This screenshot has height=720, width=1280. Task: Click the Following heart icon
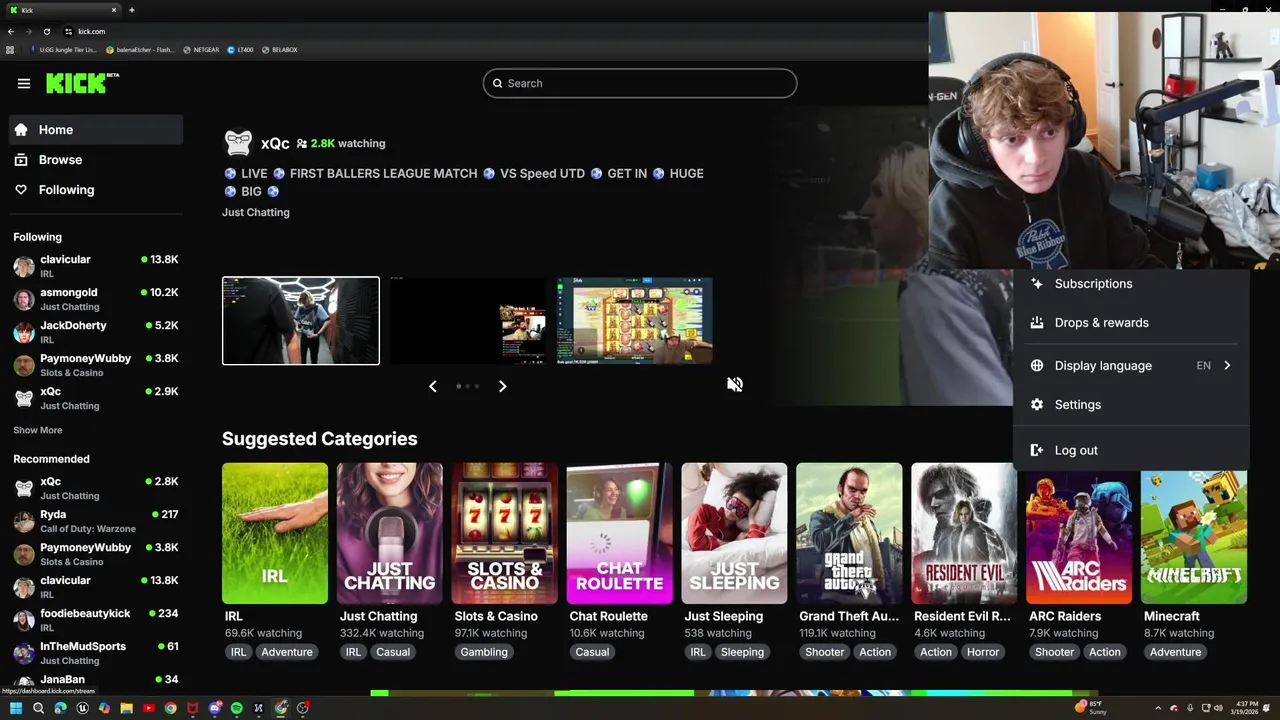coord(21,190)
